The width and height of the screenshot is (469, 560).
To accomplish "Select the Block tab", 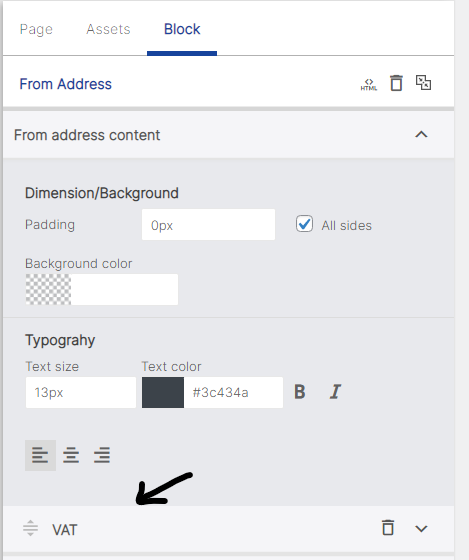I will point(182,29).
